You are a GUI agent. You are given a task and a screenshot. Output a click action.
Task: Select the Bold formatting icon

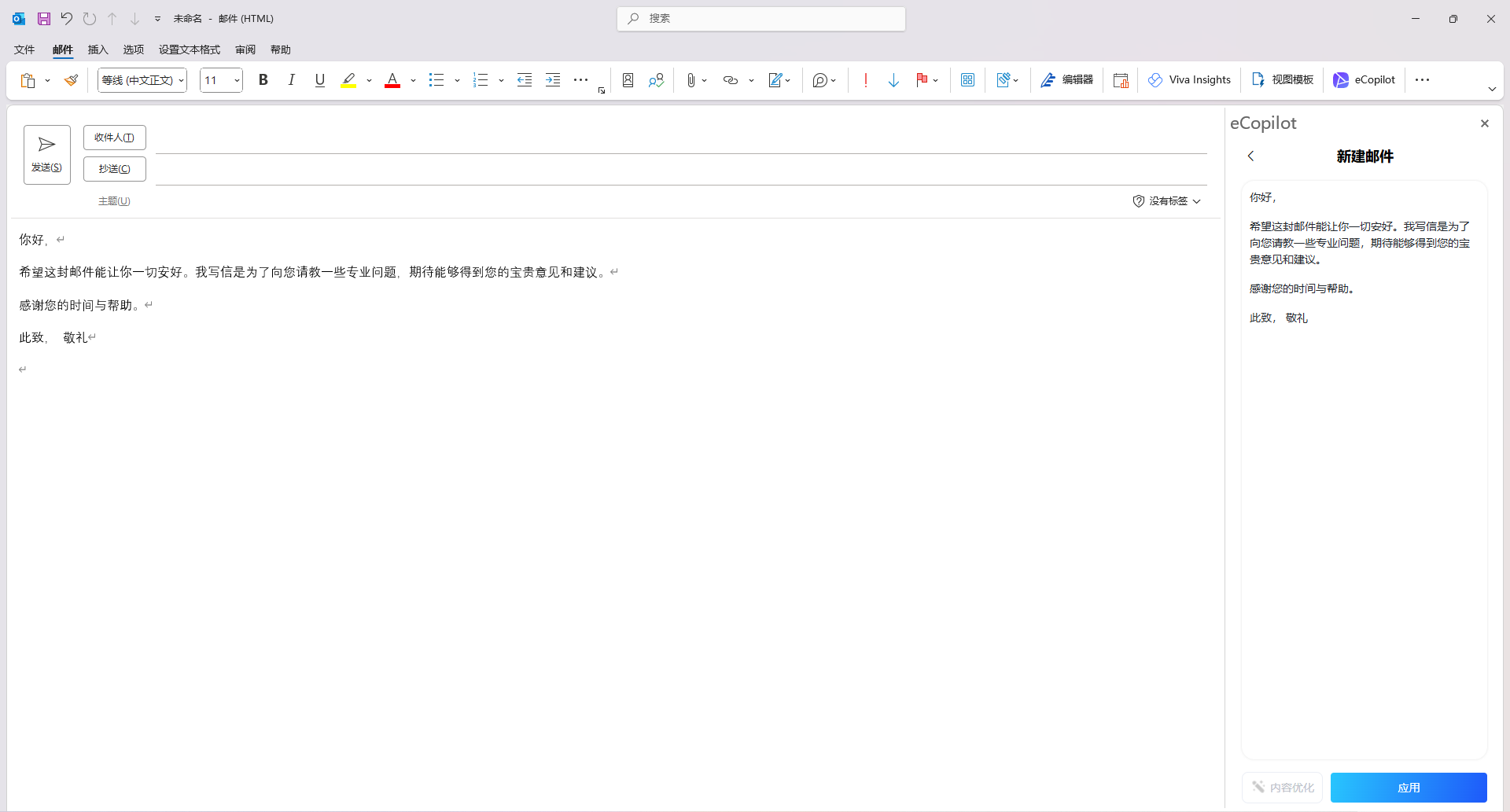click(263, 79)
